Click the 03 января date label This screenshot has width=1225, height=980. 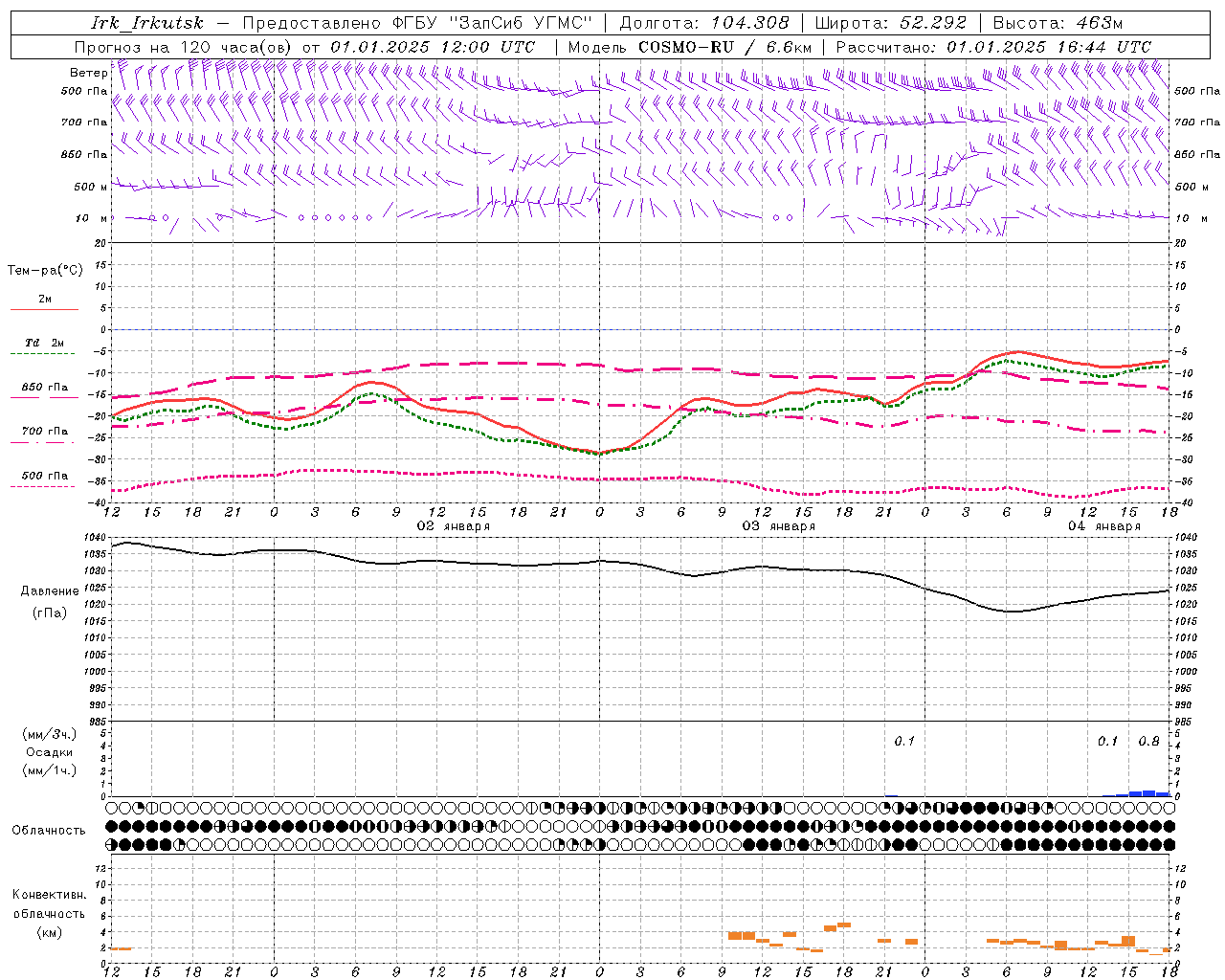pyautogui.click(x=779, y=526)
